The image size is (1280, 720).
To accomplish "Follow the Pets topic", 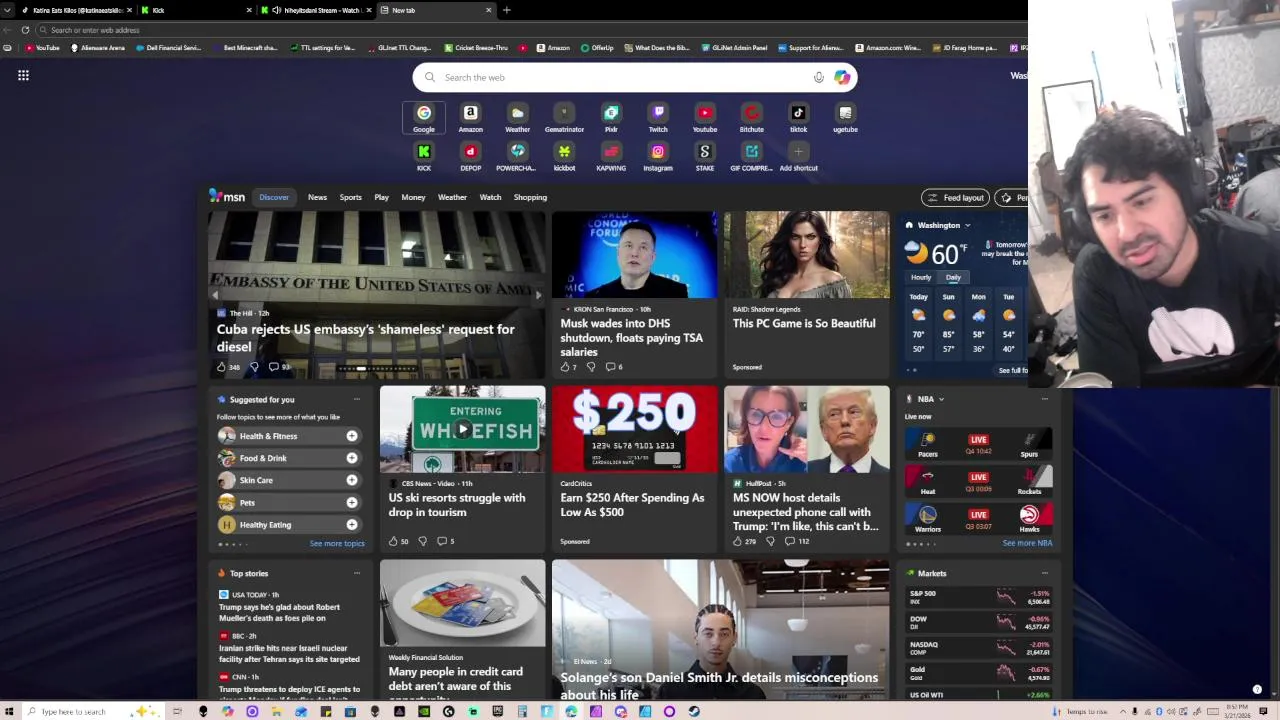I will [x=352, y=502].
